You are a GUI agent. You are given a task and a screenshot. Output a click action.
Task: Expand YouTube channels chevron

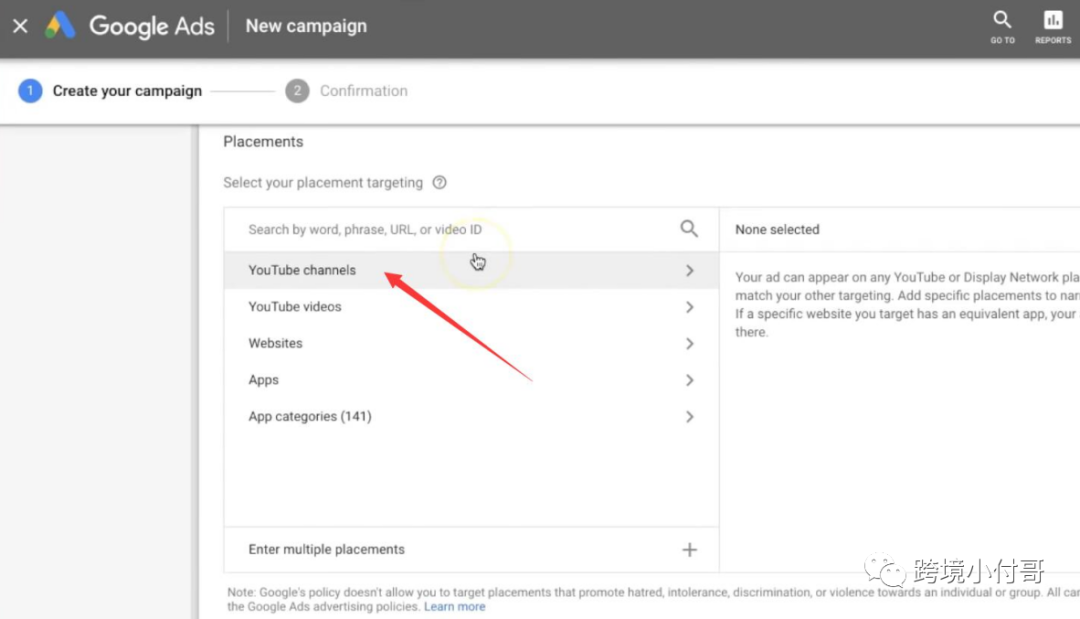click(x=689, y=271)
